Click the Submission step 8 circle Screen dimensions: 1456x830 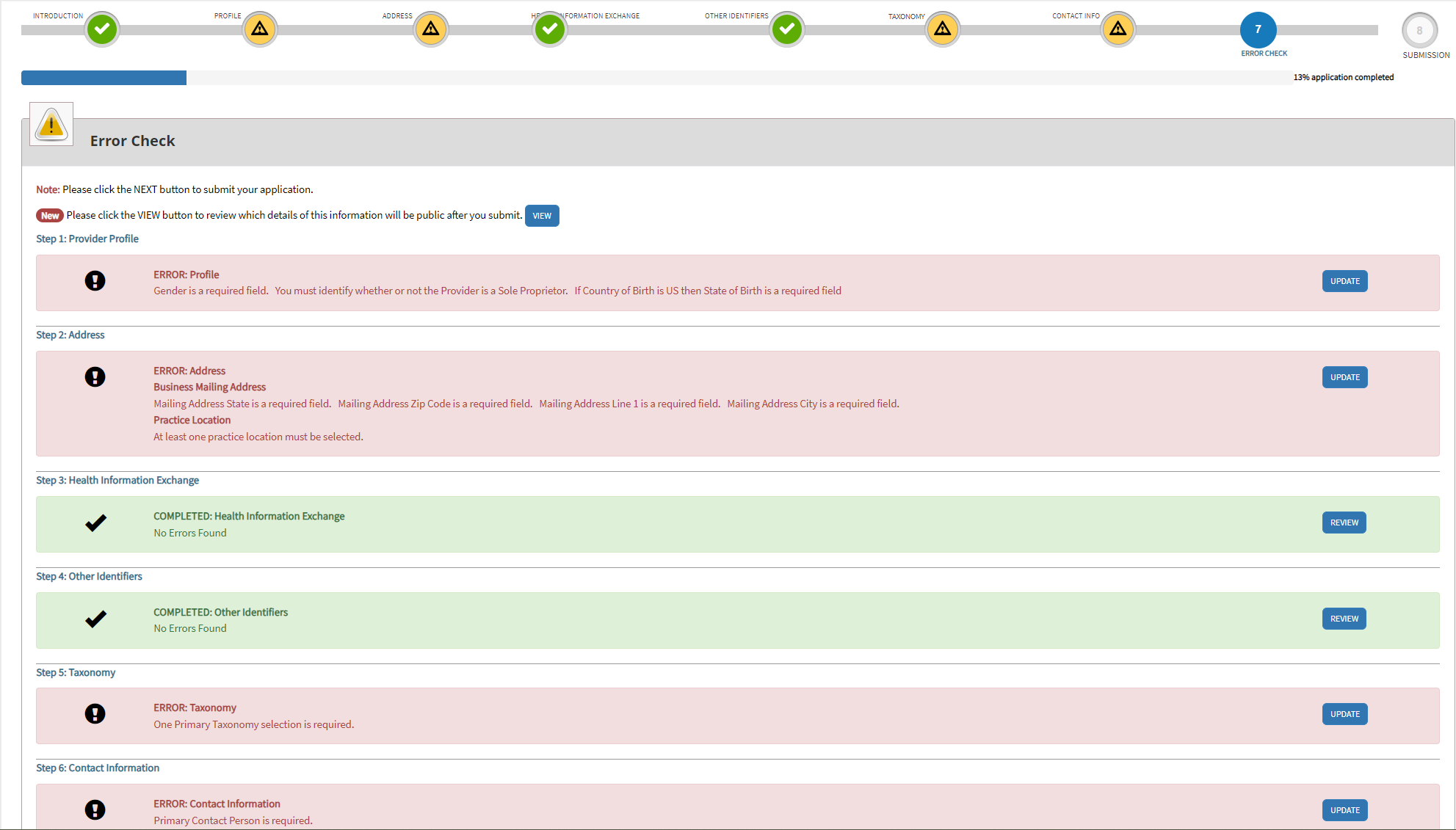[x=1419, y=31]
